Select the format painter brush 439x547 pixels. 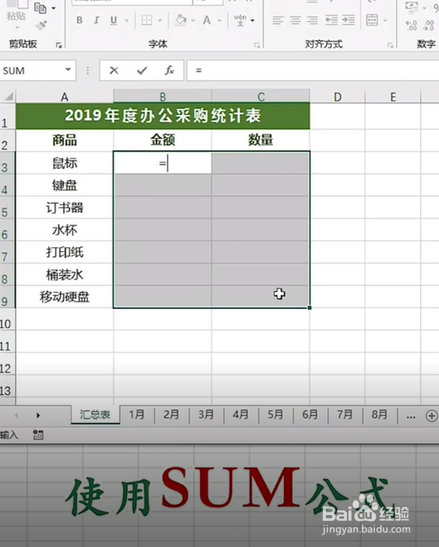point(41,25)
